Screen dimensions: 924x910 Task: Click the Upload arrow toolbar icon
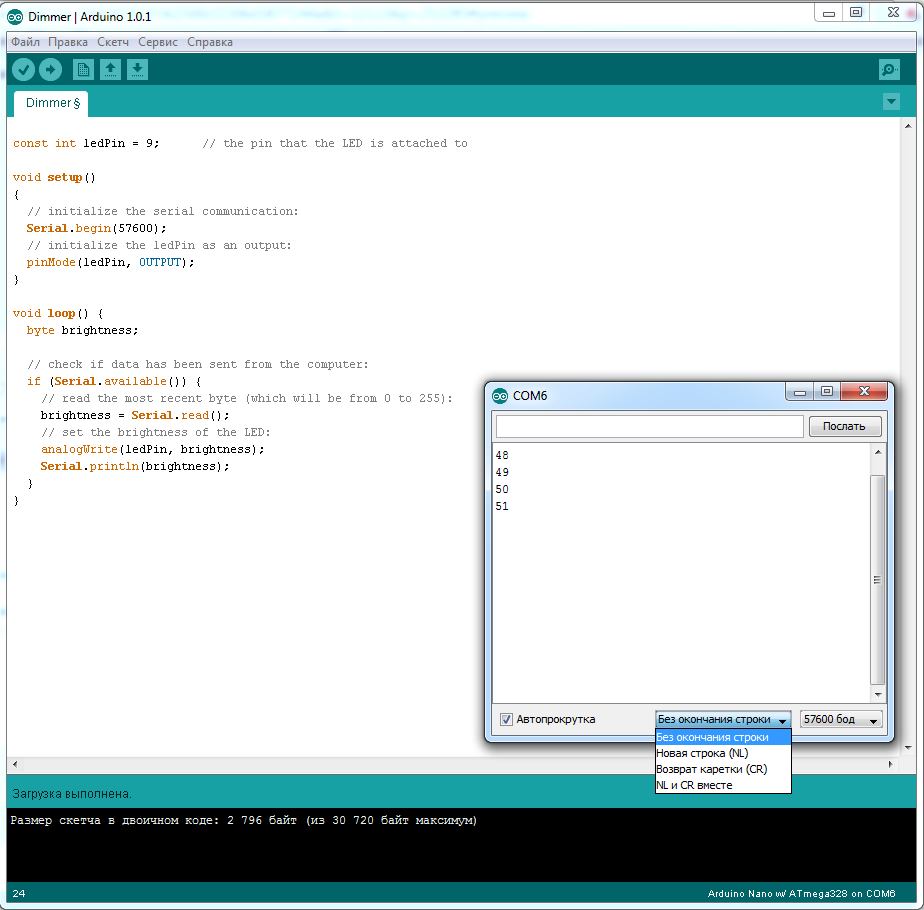(x=50, y=69)
